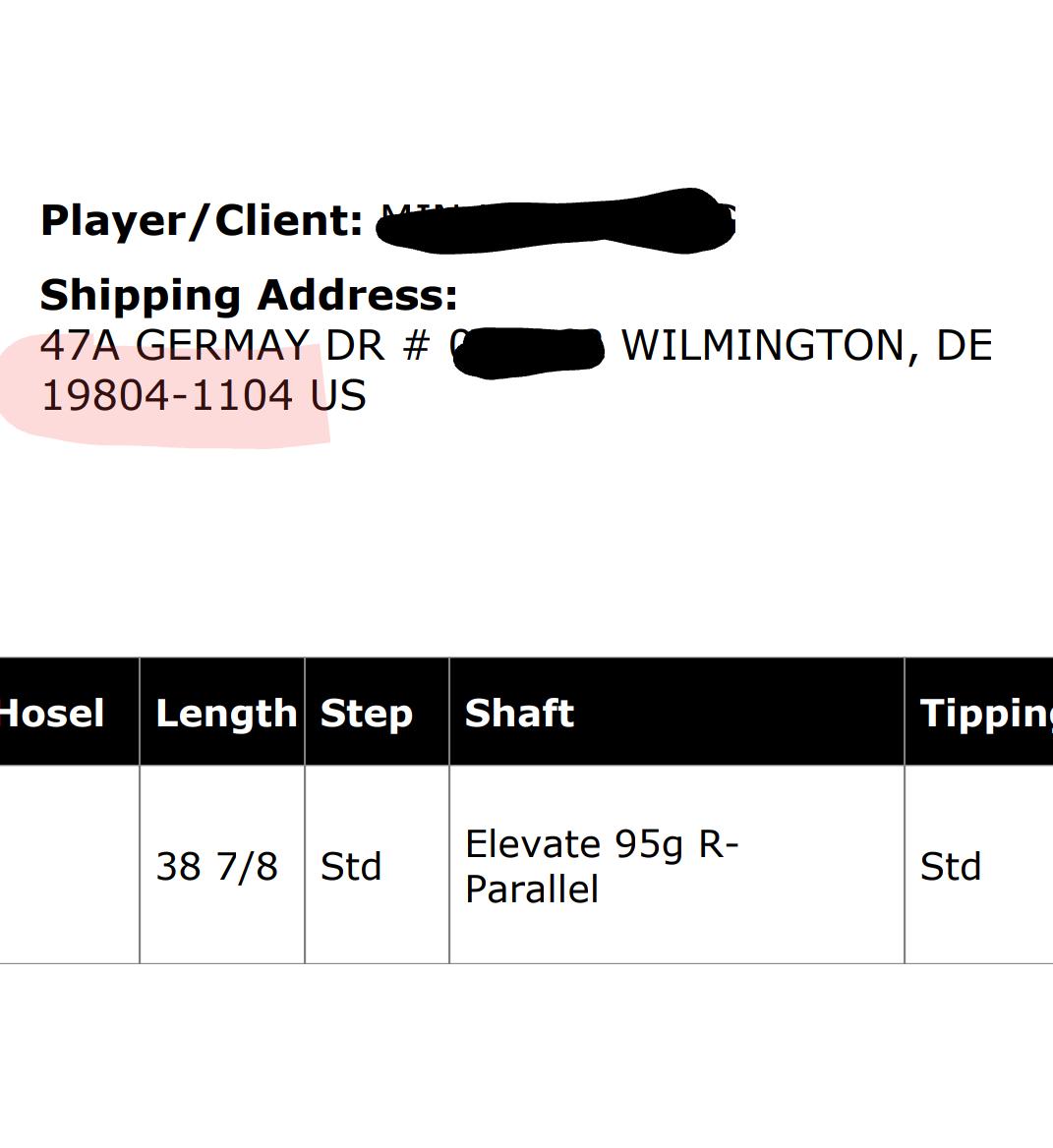Click the GERMAY DR street name

coord(259,346)
